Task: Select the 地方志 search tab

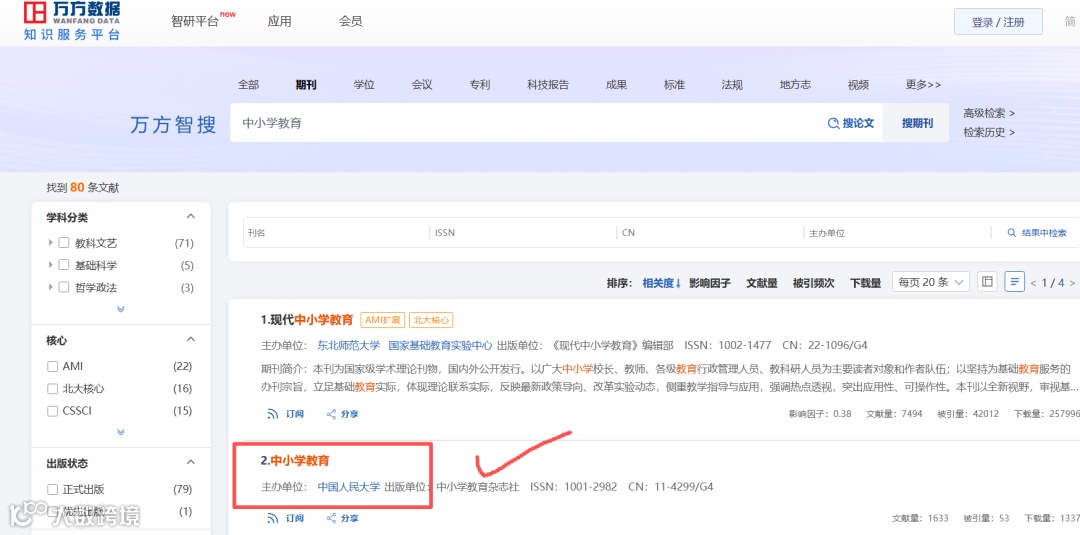Action: [x=796, y=85]
